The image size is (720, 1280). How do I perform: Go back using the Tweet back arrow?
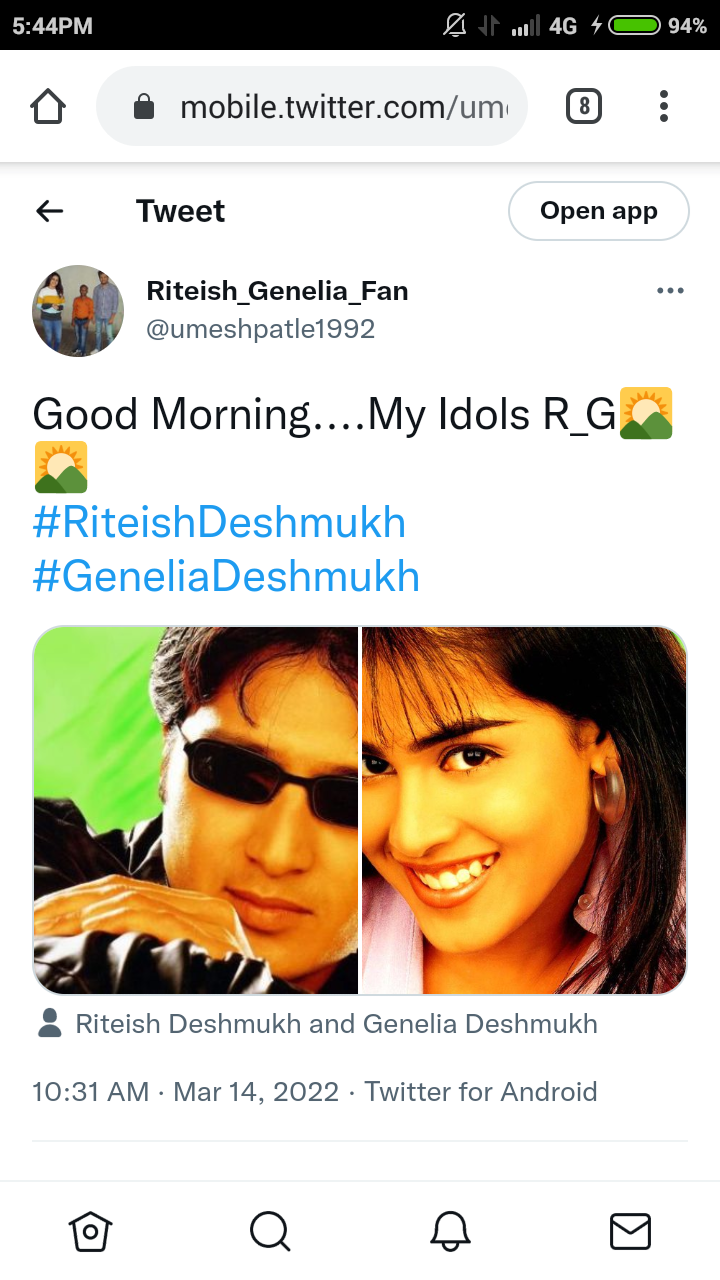point(49,211)
